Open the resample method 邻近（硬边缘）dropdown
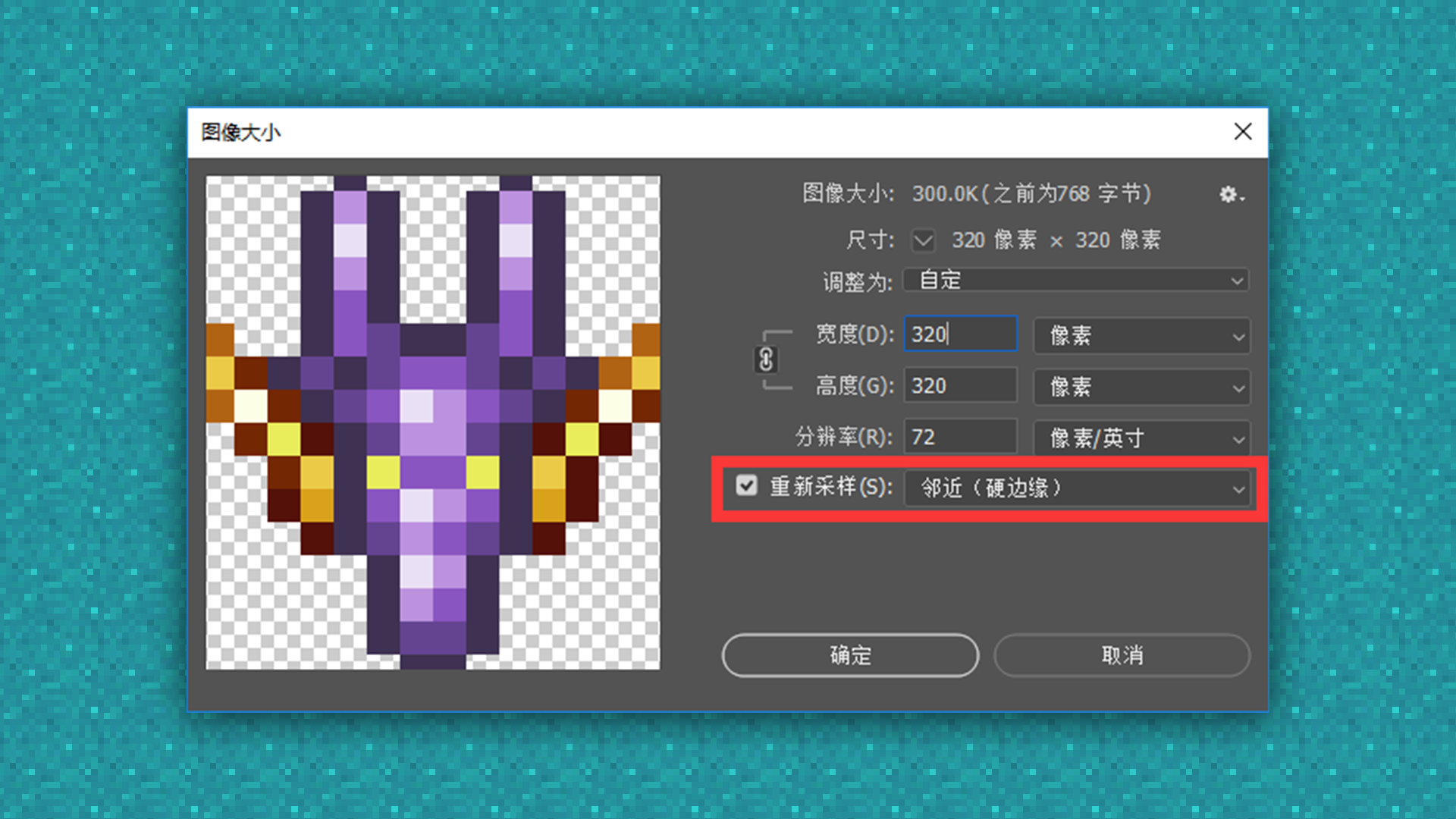 pos(1077,488)
